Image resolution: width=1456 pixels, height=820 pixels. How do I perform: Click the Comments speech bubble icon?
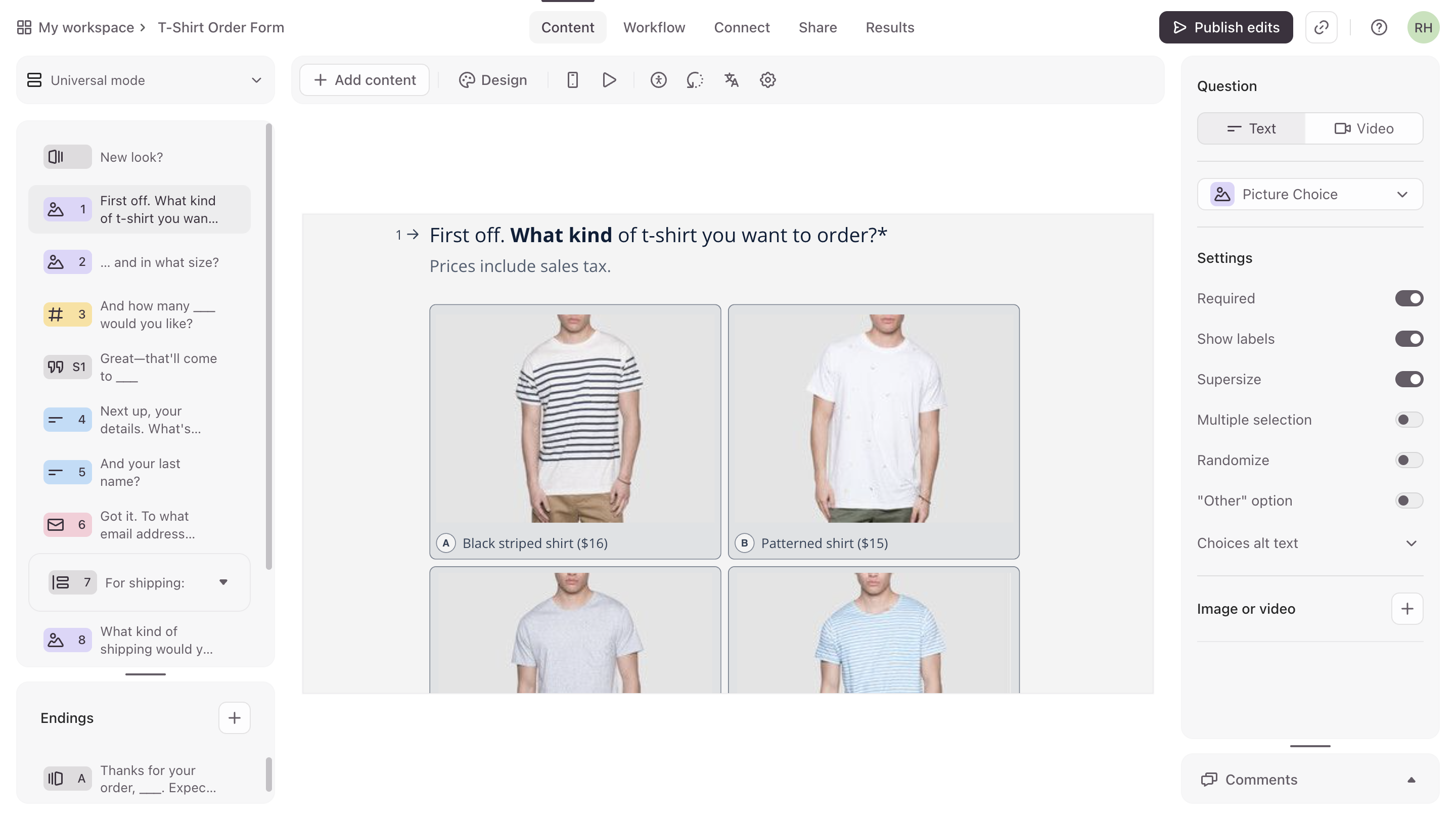[x=1209, y=780]
